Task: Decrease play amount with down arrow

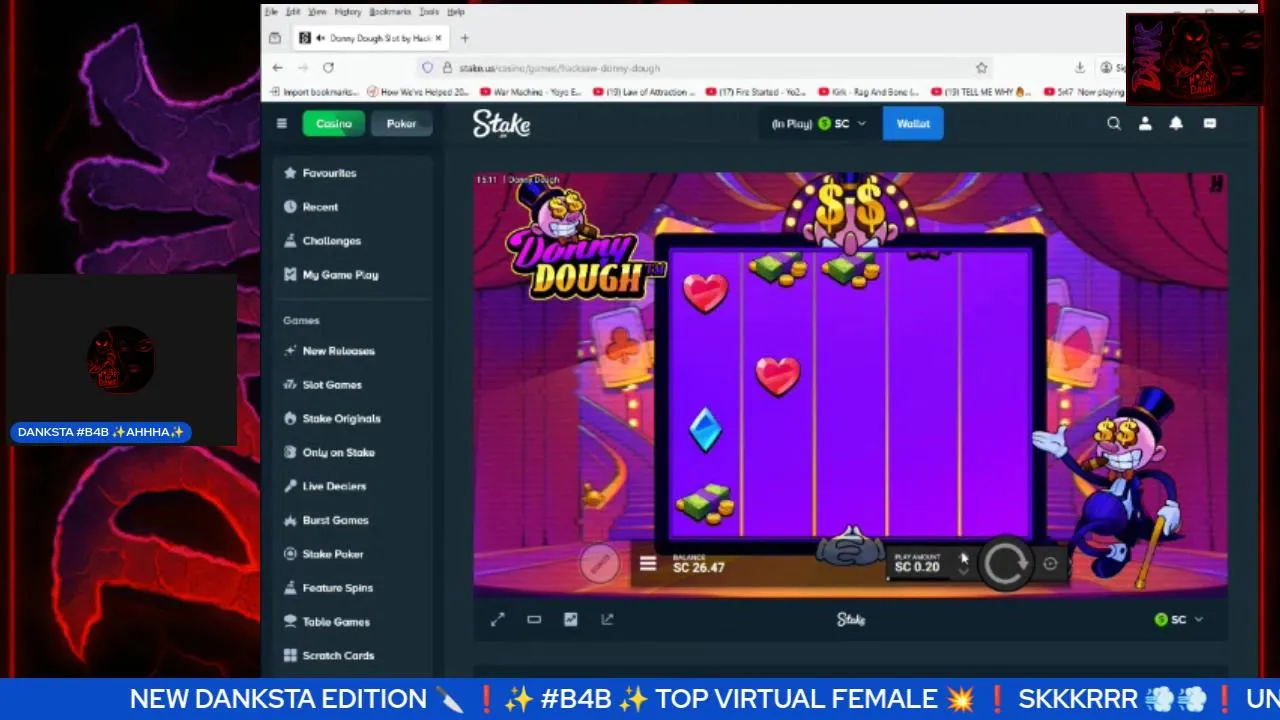Action: click(x=964, y=573)
